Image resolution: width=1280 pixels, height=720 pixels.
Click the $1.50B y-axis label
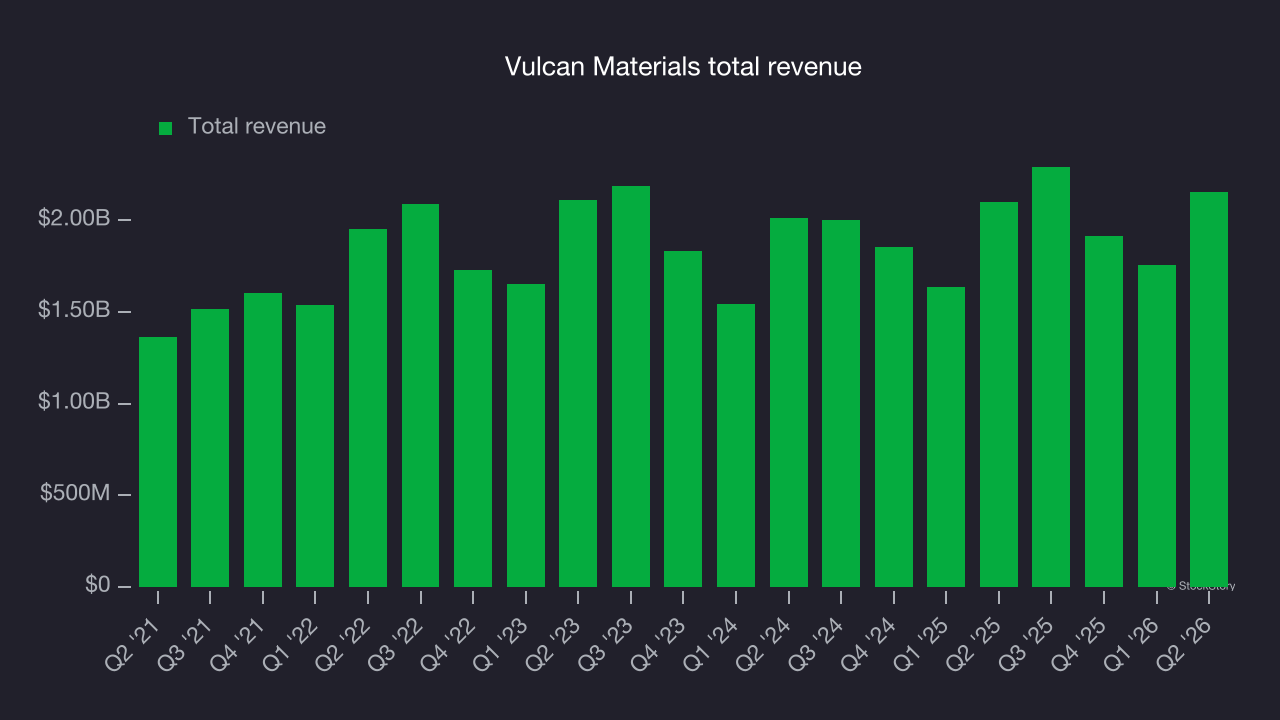[74, 311]
